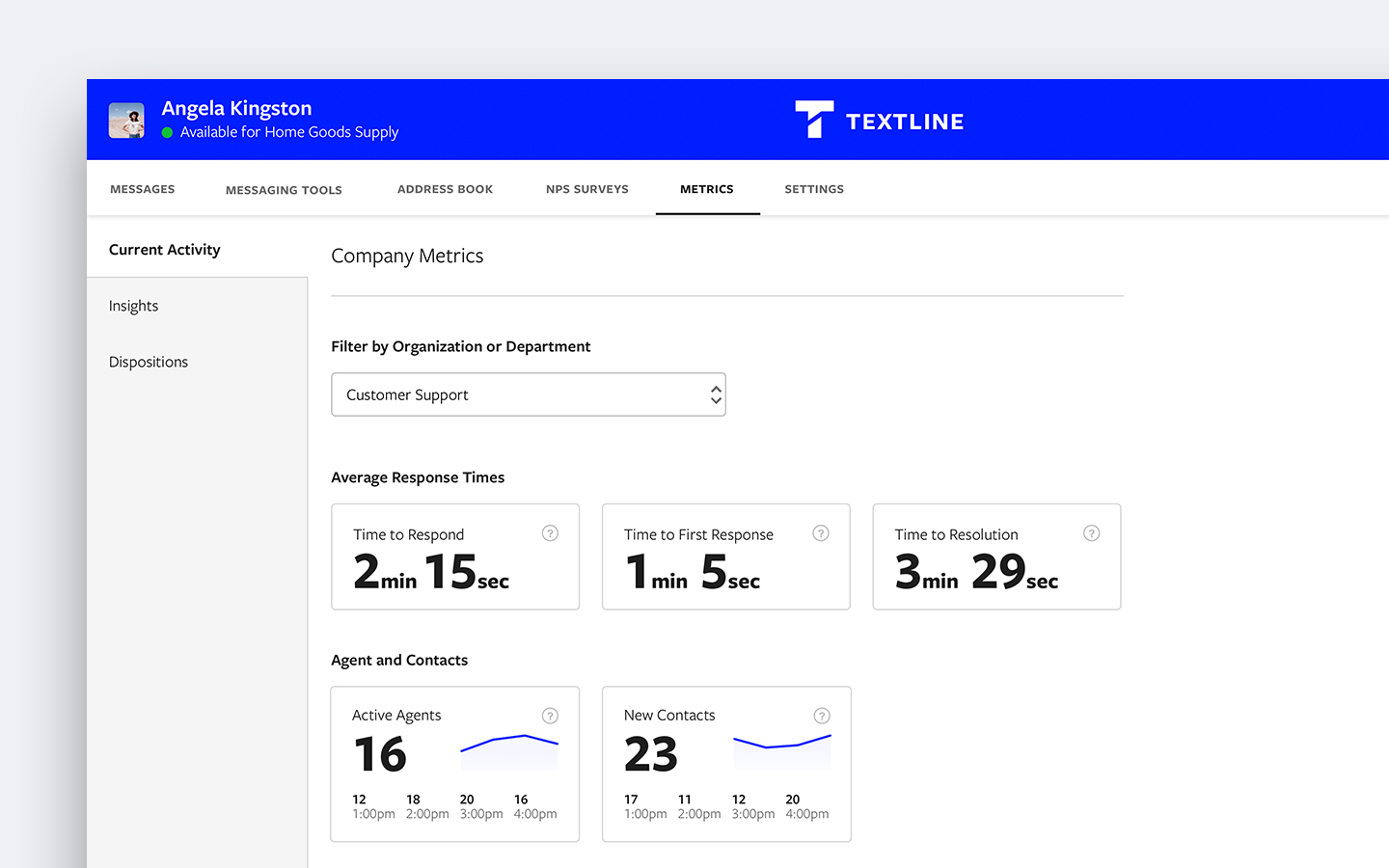The image size is (1389, 868).
Task: Switch to the Messages tab
Action: point(142,189)
